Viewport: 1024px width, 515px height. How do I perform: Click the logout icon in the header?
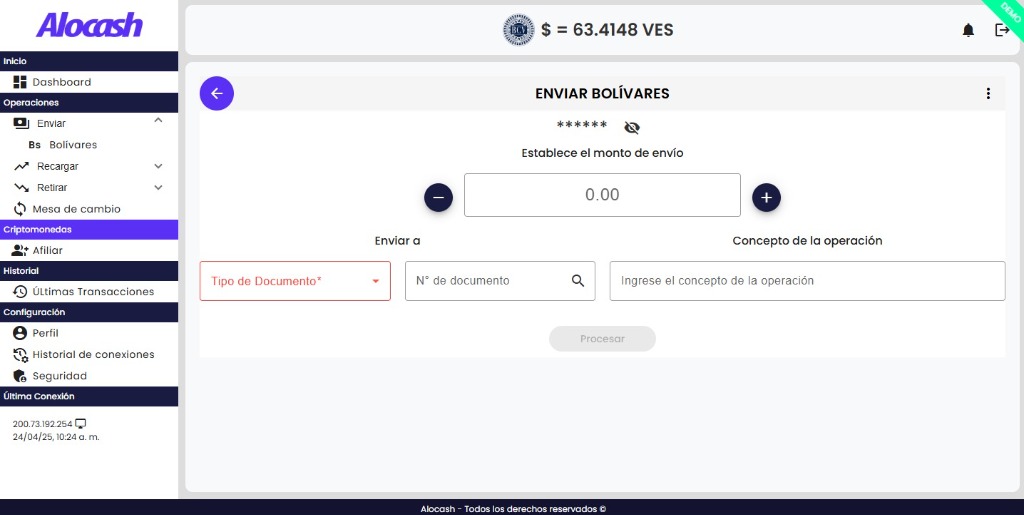(x=1002, y=30)
